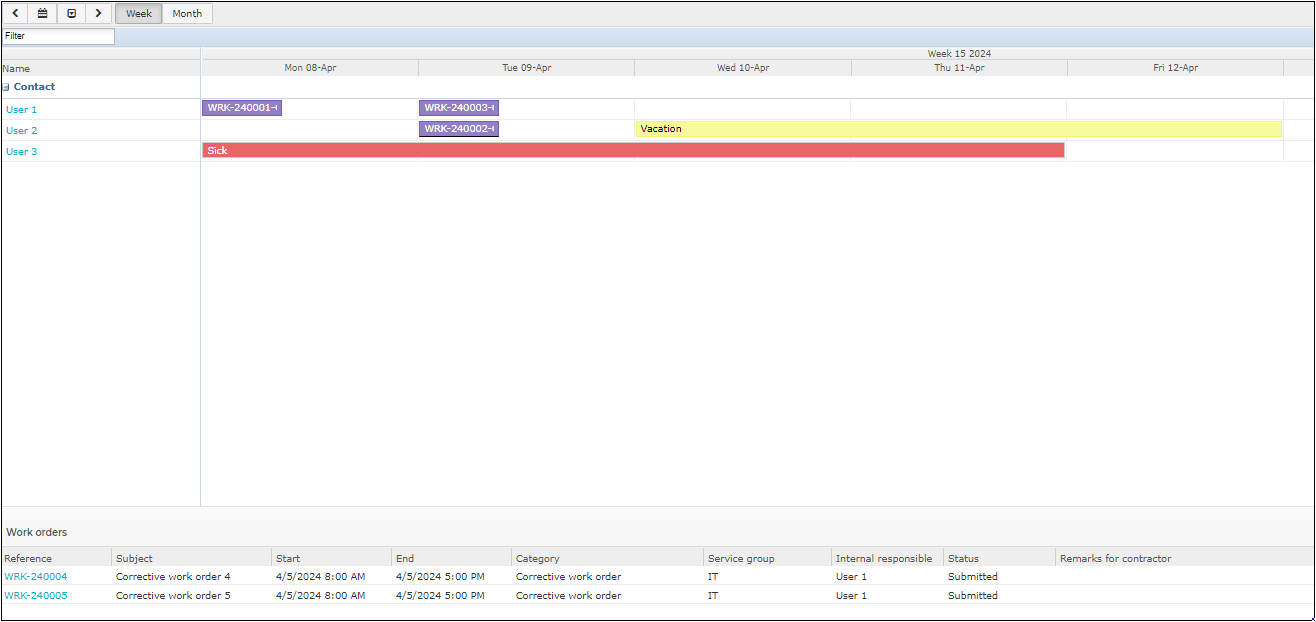Select WRK-240001 work order block

click(x=242, y=108)
